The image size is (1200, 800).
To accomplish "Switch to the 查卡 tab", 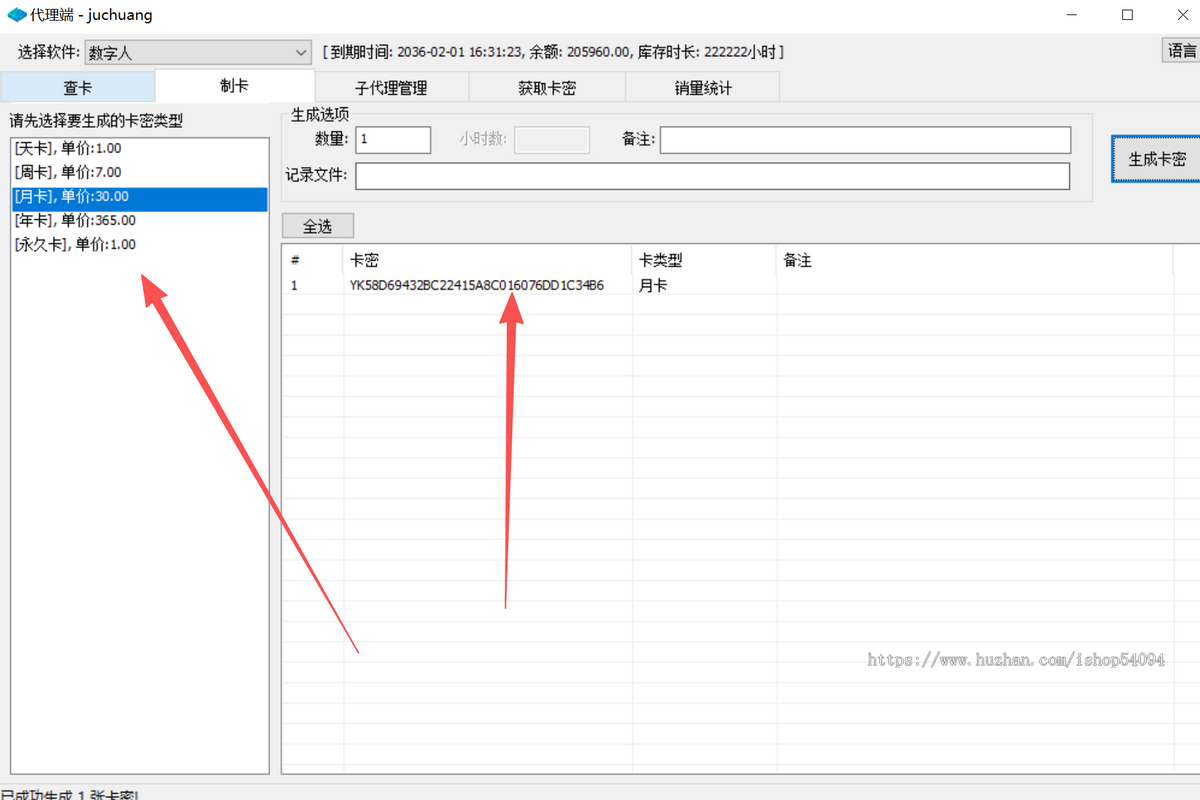I will coord(78,88).
